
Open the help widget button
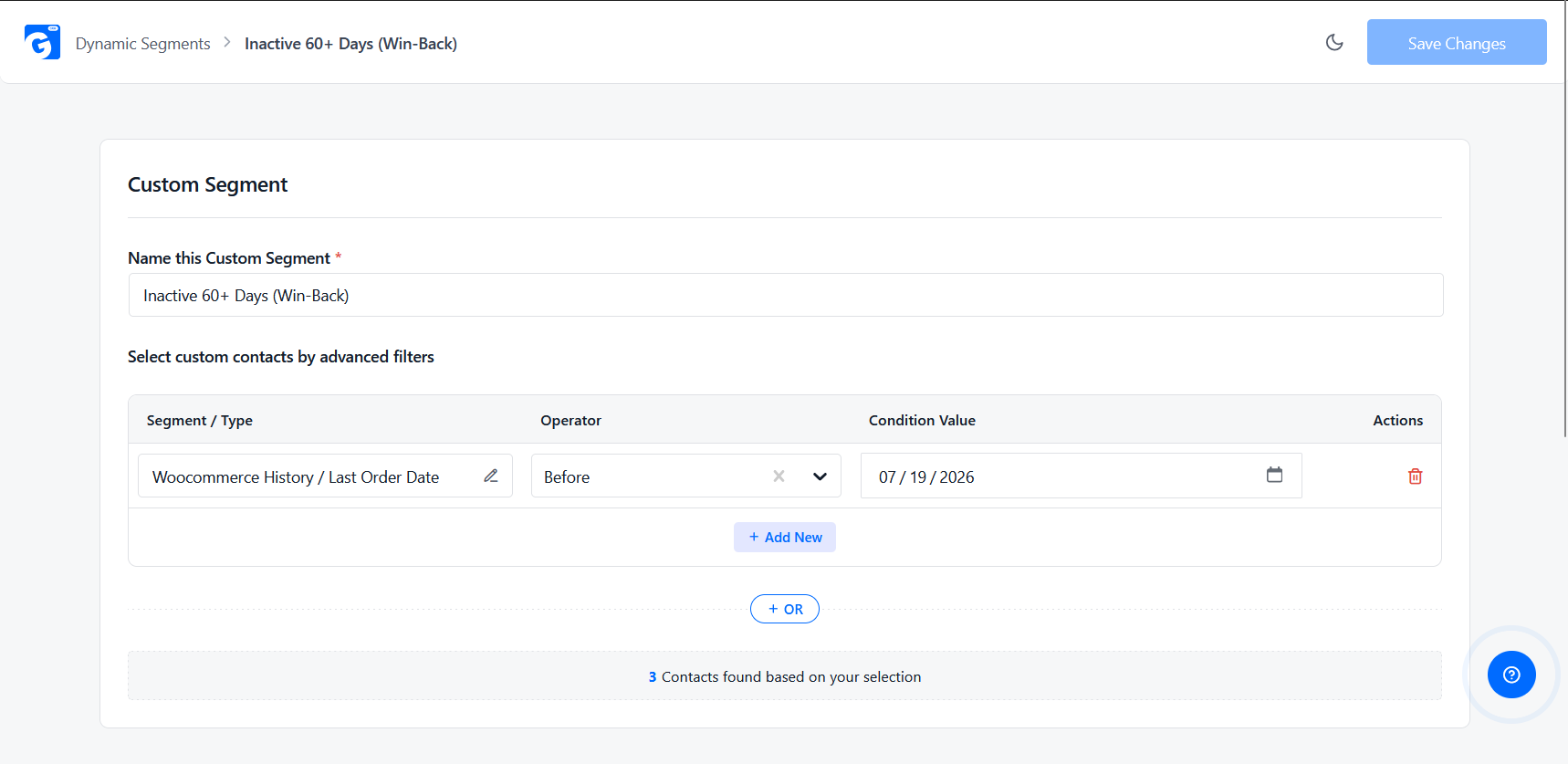(1511, 675)
